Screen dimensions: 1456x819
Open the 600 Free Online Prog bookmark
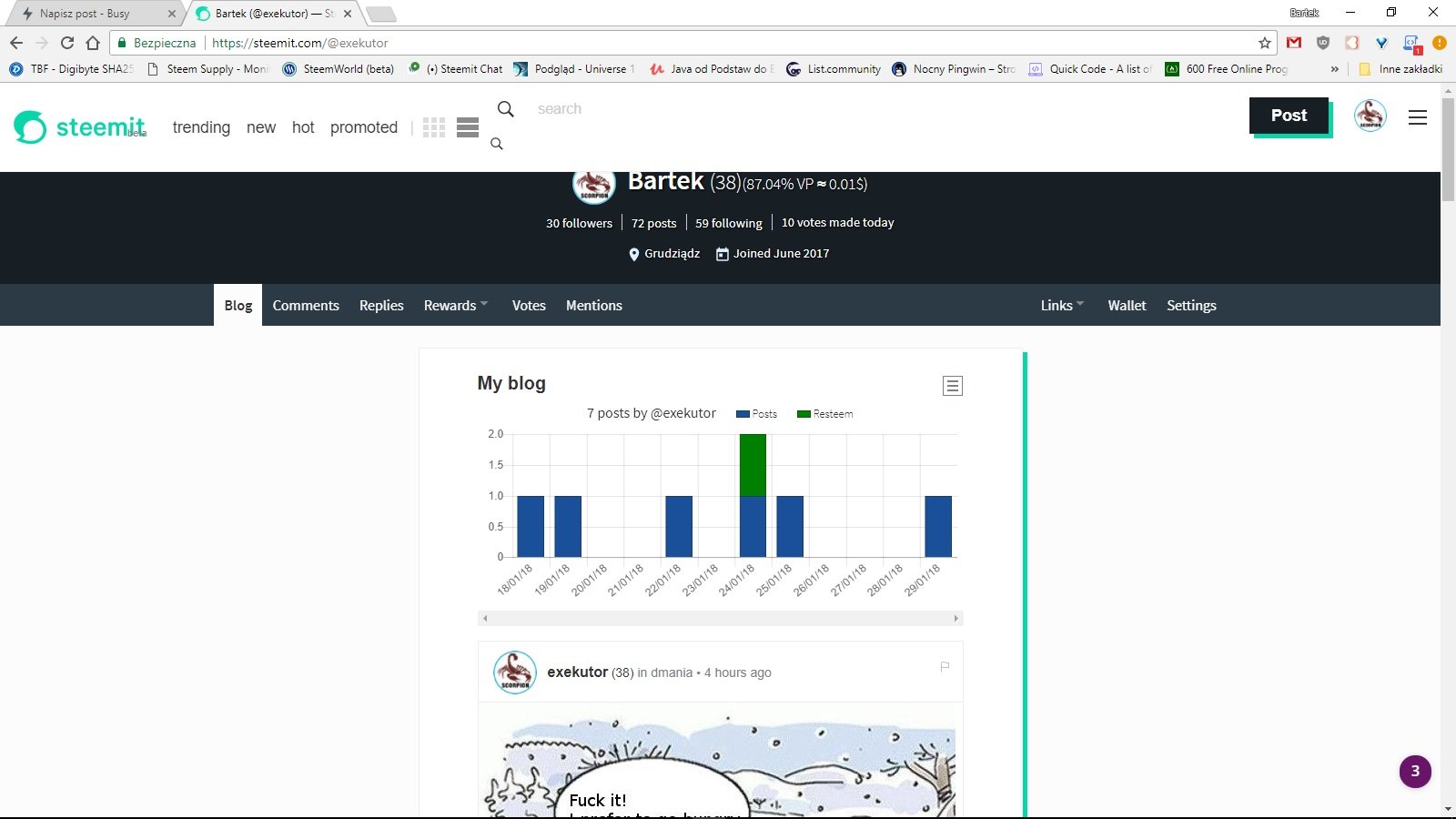click(1227, 68)
